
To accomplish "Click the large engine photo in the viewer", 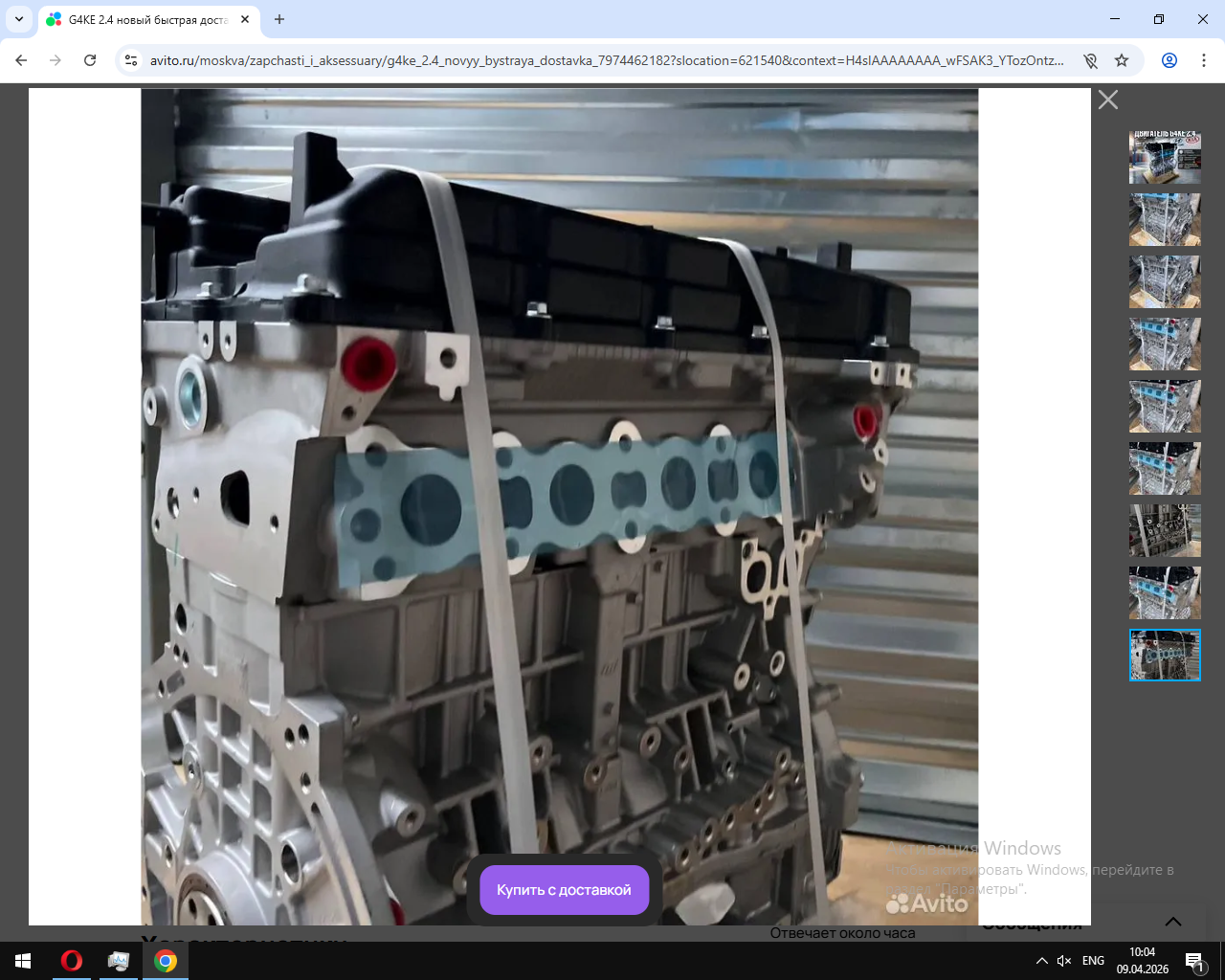I will [560, 507].
